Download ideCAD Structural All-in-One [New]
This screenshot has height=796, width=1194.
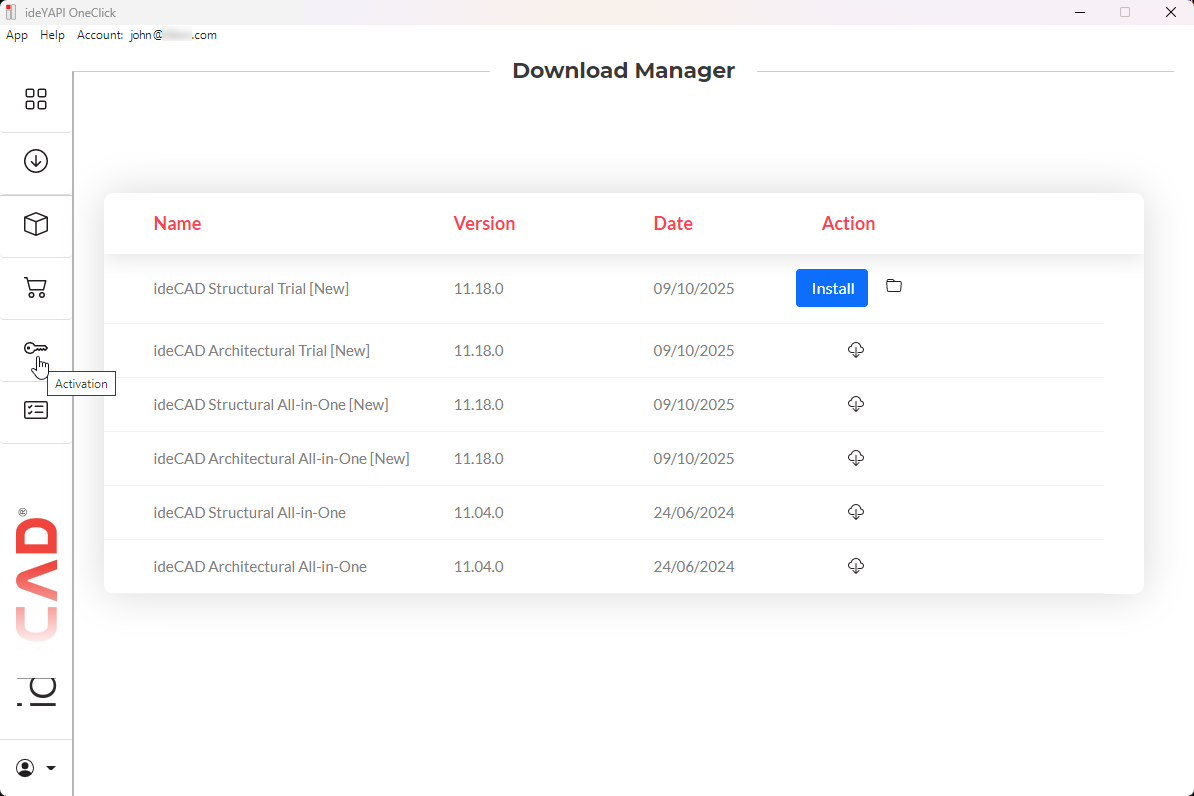pyautogui.click(x=855, y=404)
